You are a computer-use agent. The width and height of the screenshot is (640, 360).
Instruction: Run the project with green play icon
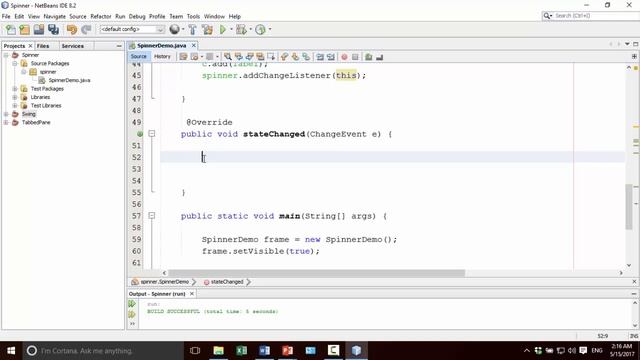(223, 29)
